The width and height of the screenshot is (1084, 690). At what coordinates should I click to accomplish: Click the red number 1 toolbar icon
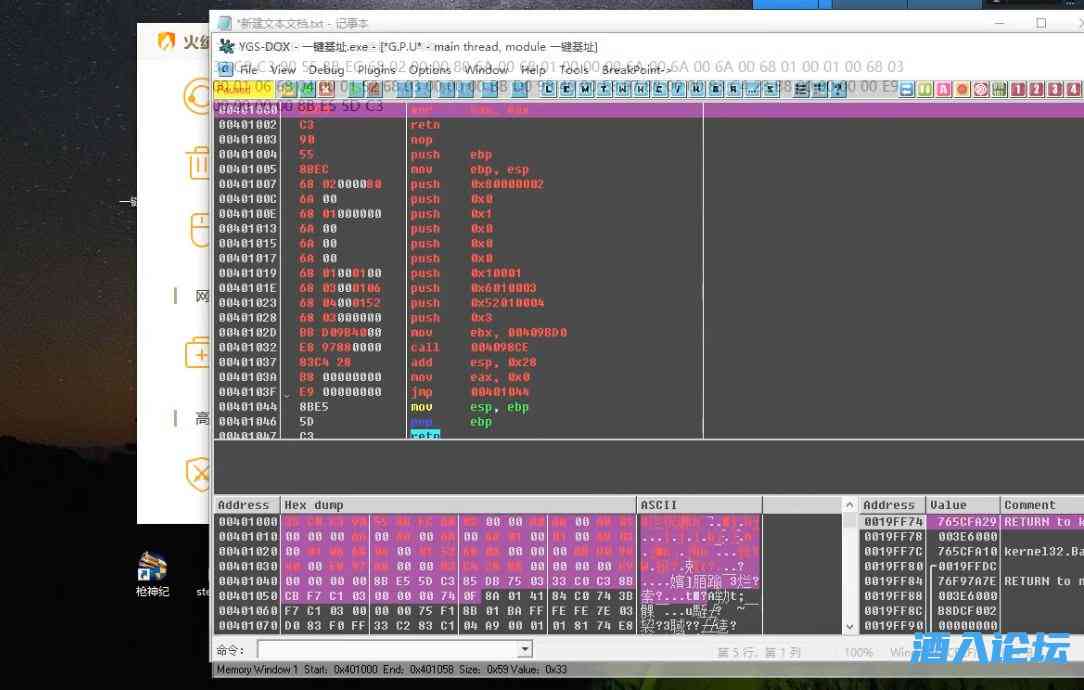[x=1018, y=89]
